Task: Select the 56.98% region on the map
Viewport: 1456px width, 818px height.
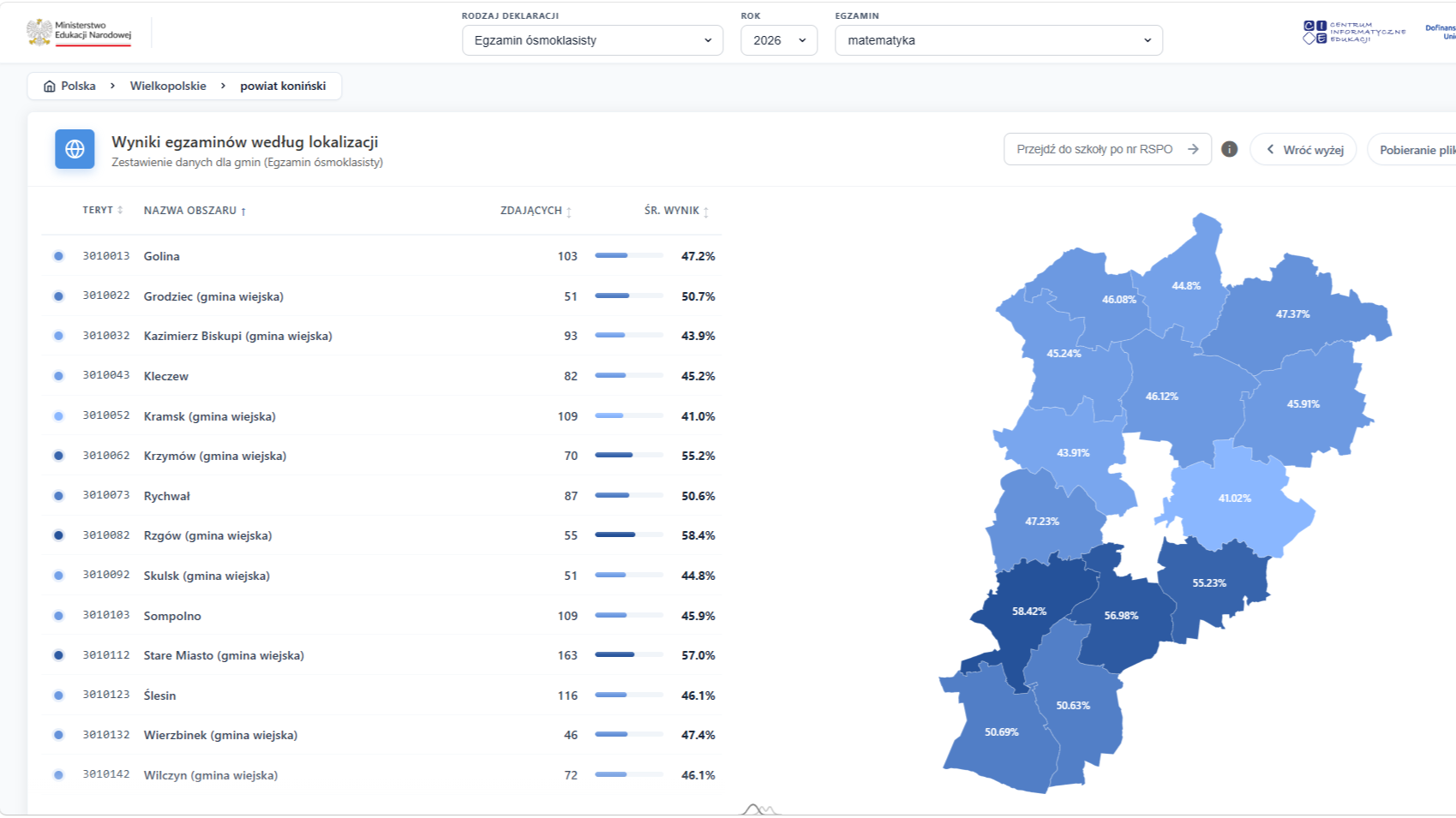Action: pos(1121,615)
